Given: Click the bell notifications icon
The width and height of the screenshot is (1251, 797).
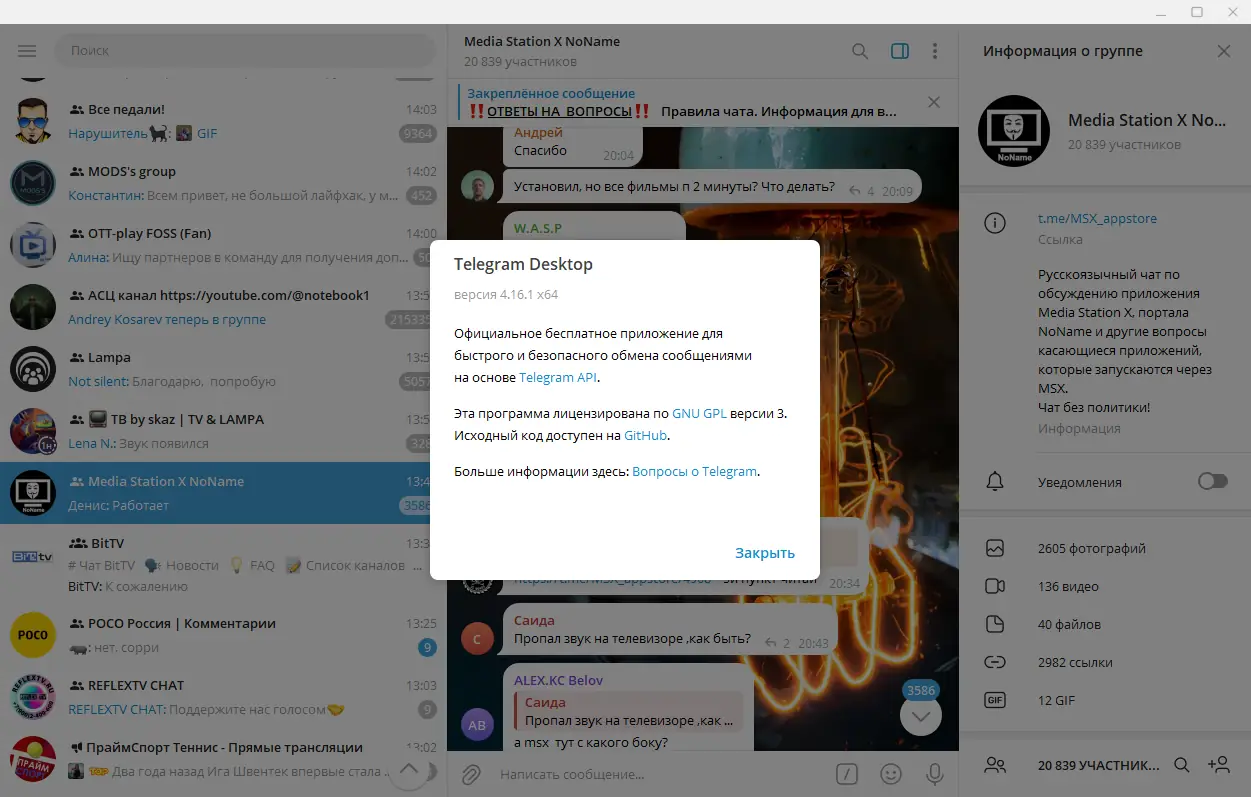Looking at the screenshot, I should tap(995, 482).
